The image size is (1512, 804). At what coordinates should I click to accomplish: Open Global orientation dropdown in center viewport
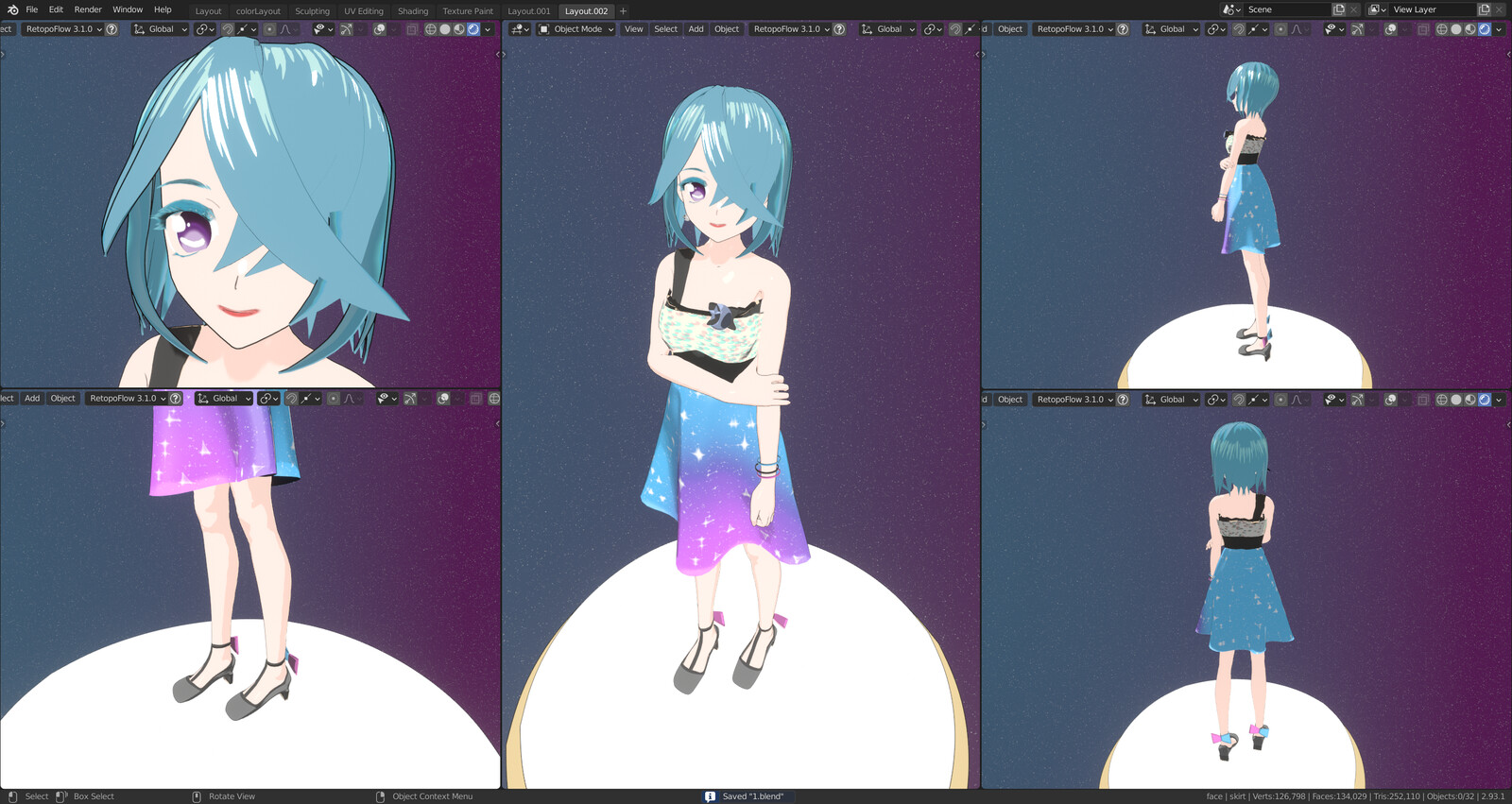(887, 29)
